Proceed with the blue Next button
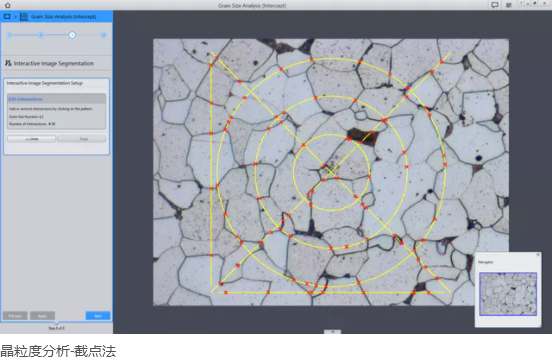Screen dimensions: 552x360 [x=98, y=316]
